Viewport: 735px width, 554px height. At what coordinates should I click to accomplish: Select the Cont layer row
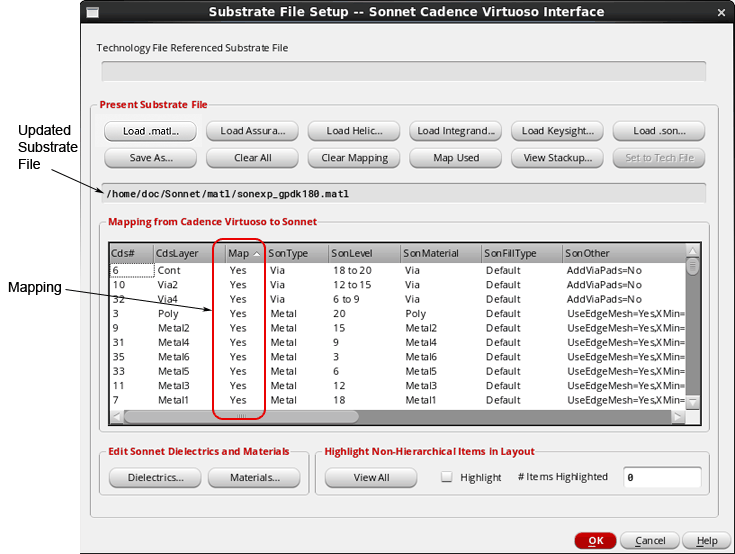398,270
